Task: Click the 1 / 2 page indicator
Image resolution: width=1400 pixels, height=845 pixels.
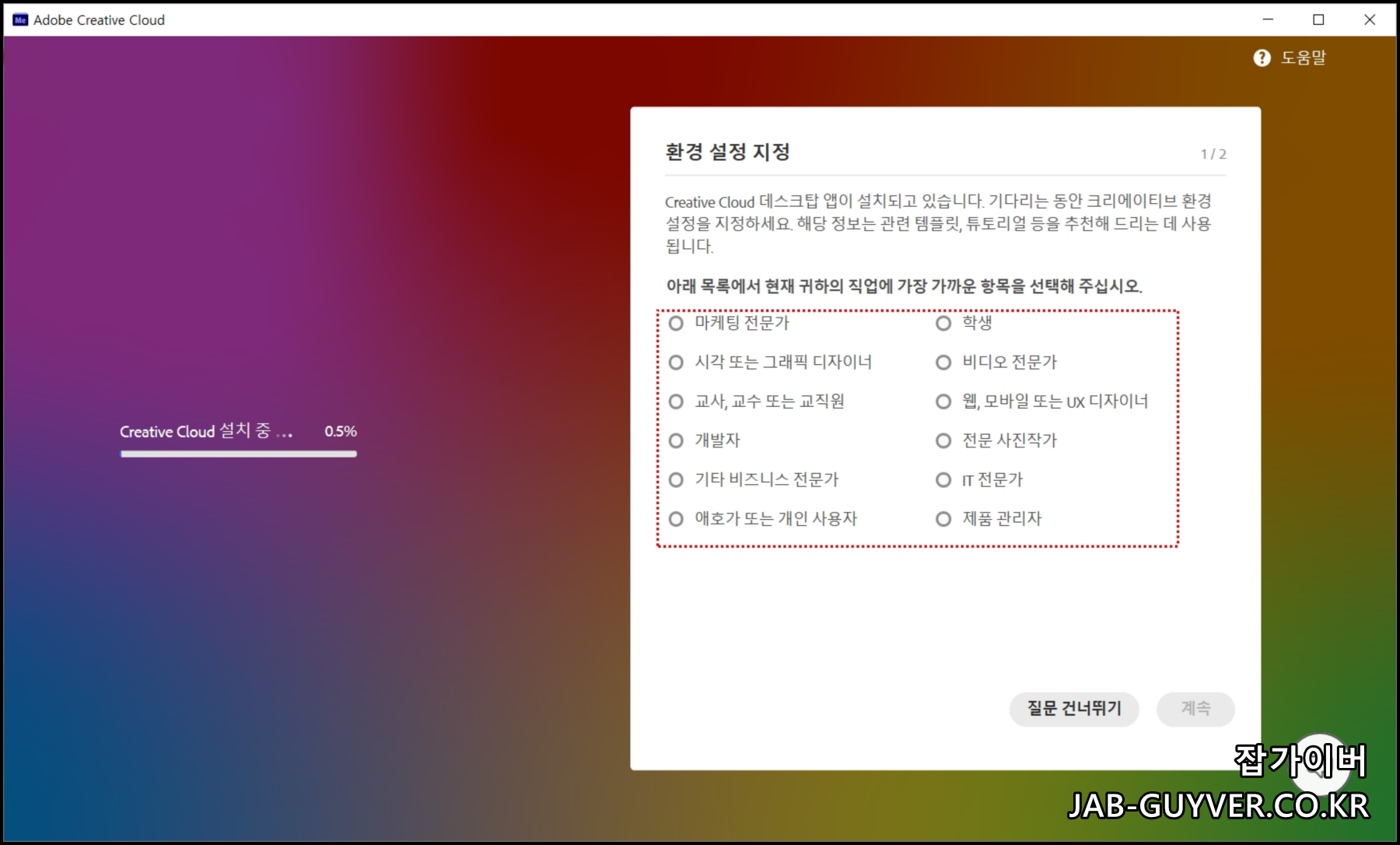Action: (x=1213, y=154)
